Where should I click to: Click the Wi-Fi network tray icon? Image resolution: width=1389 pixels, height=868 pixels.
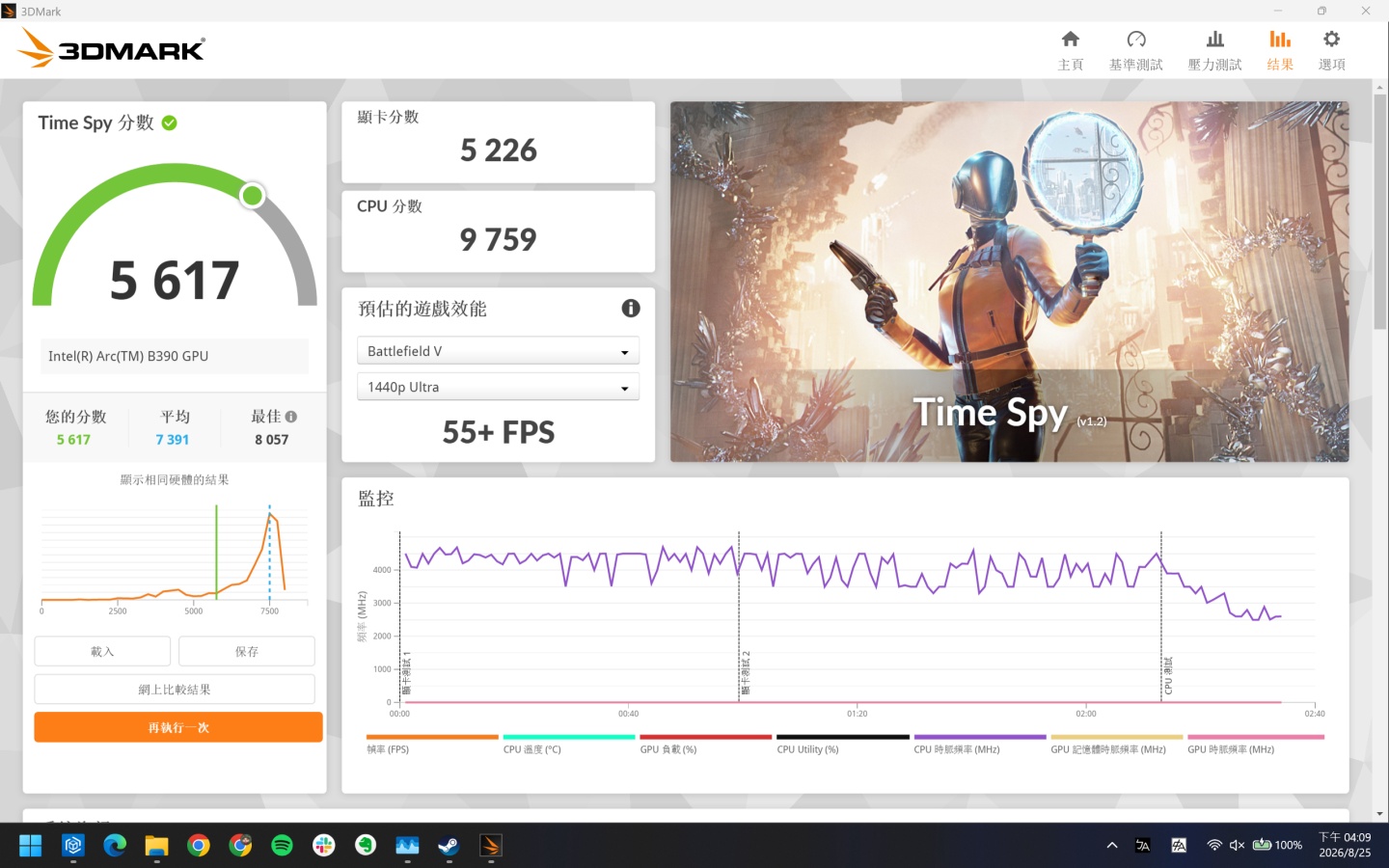pos(1214,845)
